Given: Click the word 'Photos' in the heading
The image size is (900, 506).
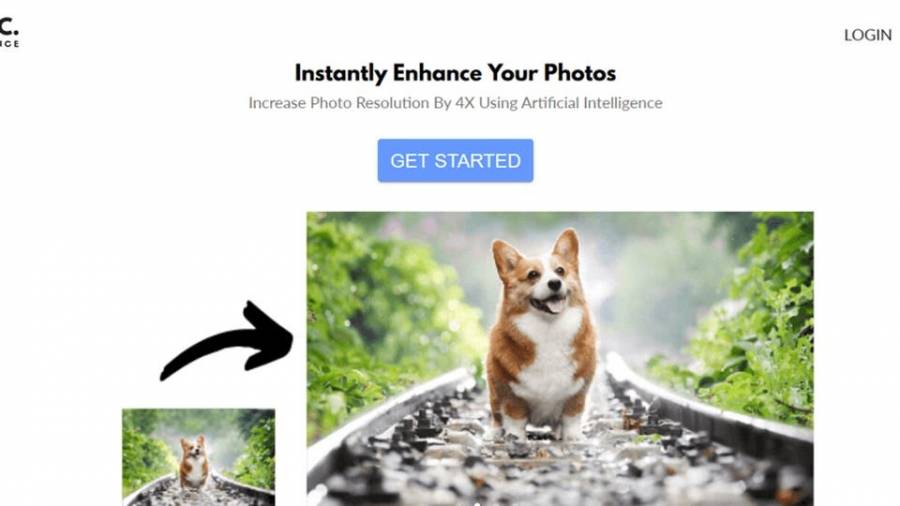Looking at the screenshot, I should [580, 73].
